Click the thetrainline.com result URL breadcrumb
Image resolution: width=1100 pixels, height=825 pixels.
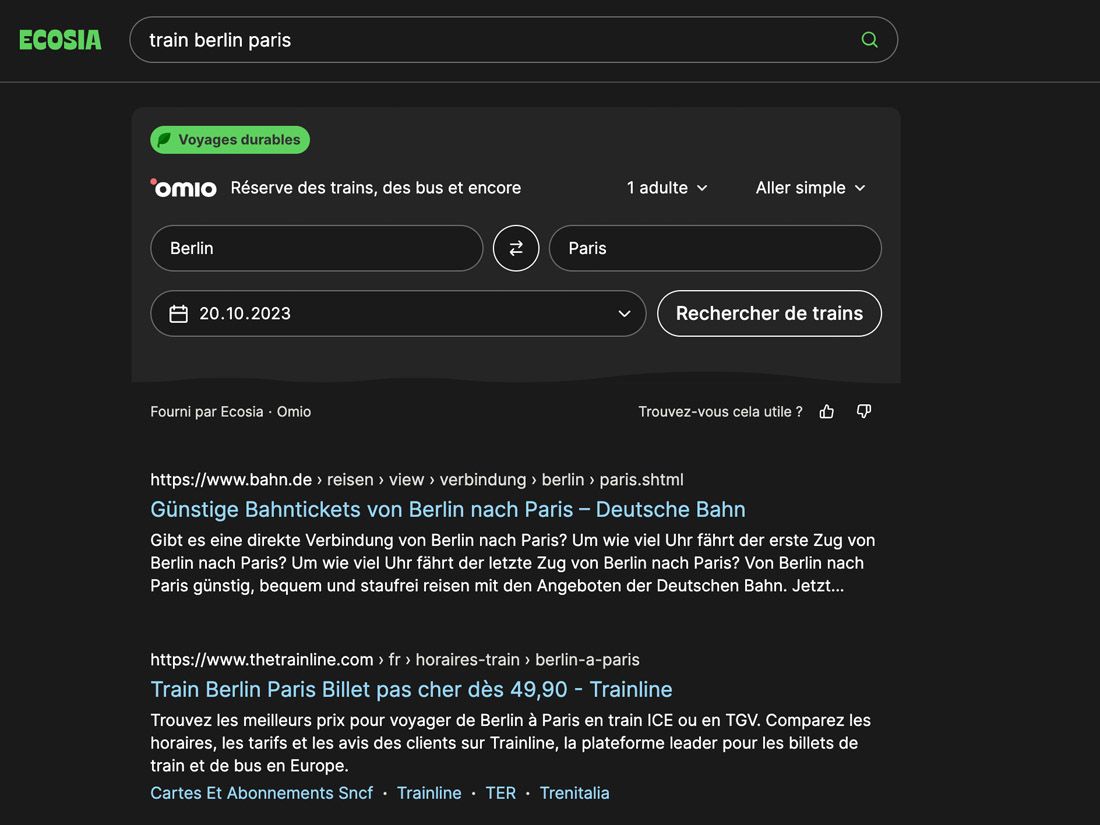point(395,660)
